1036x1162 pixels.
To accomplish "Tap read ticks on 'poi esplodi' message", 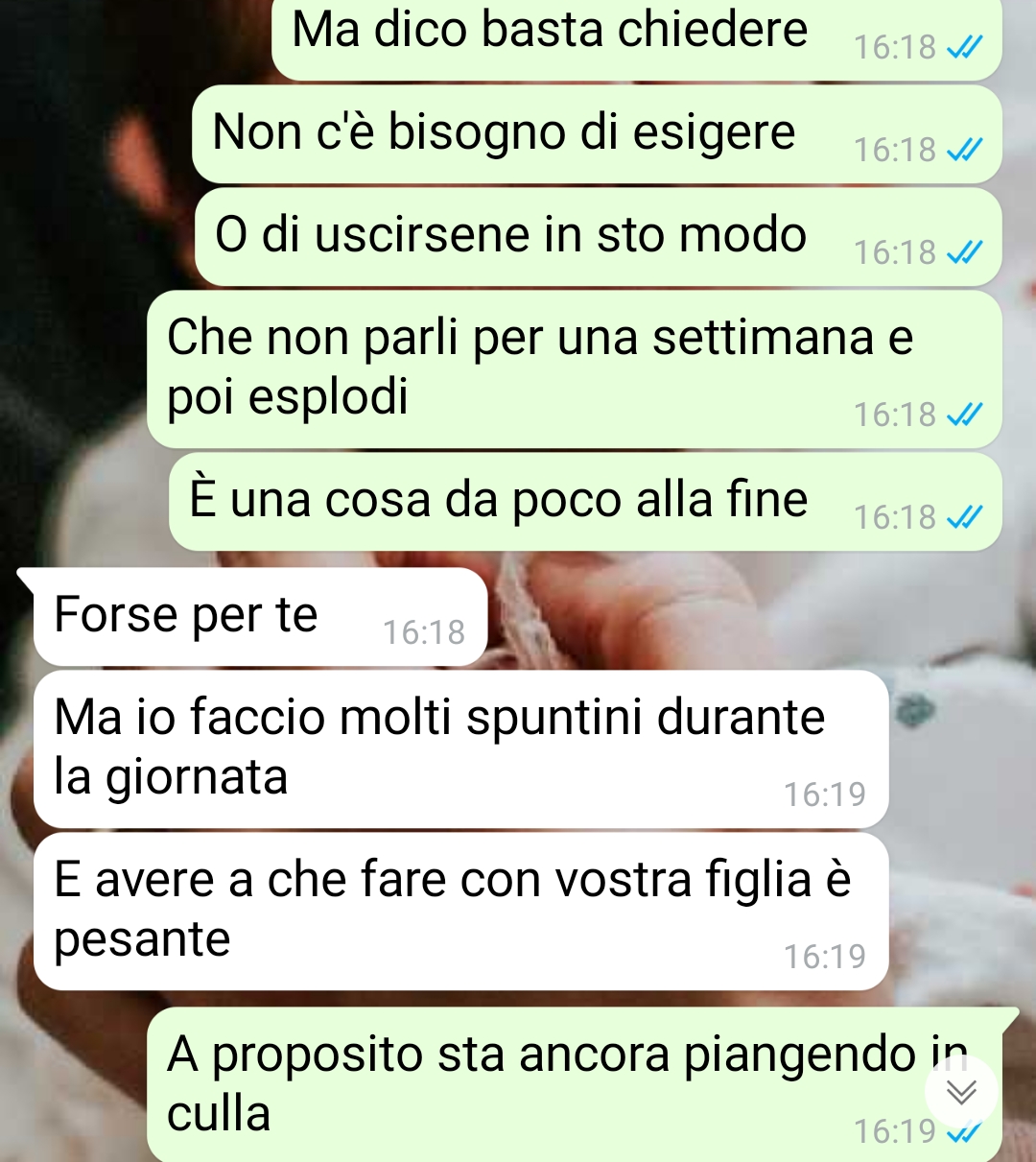I will tap(964, 415).
